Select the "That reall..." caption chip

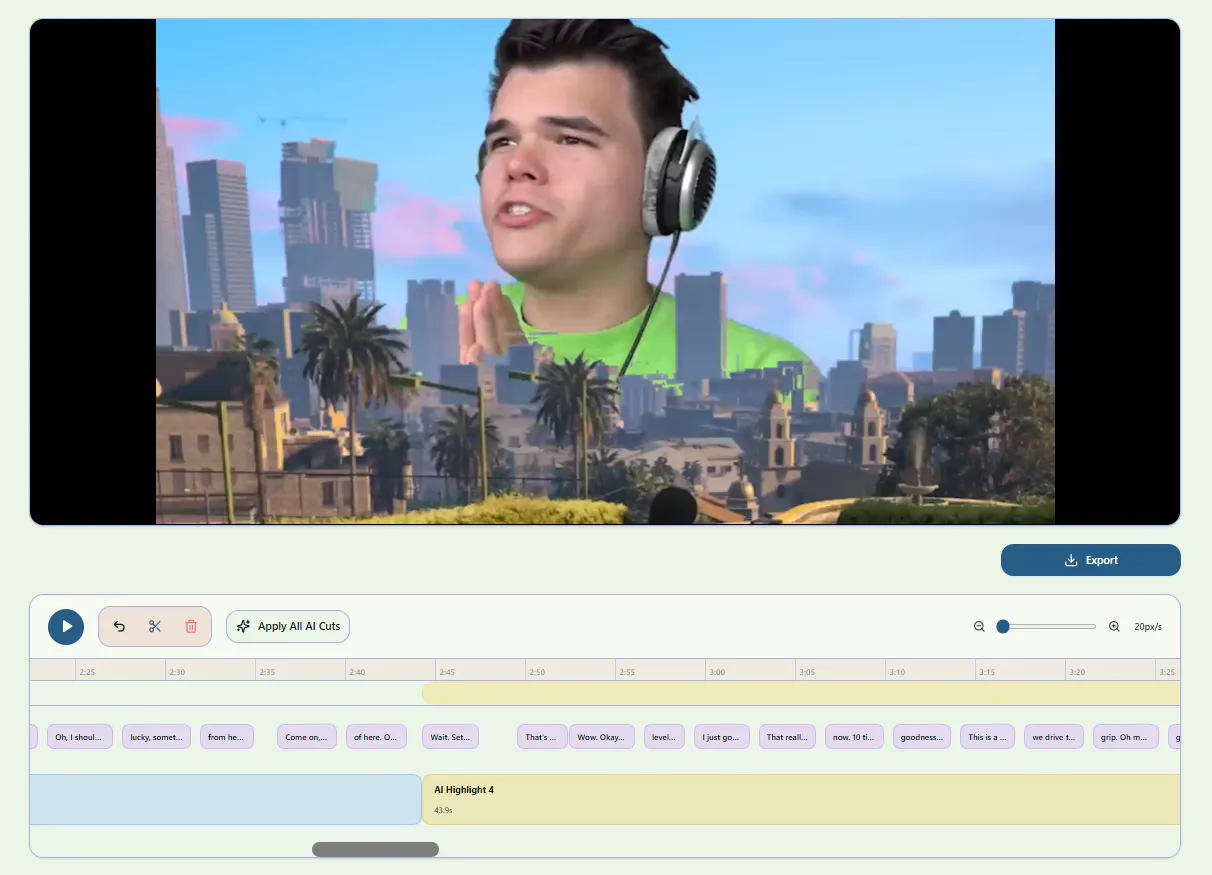[787, 737]
